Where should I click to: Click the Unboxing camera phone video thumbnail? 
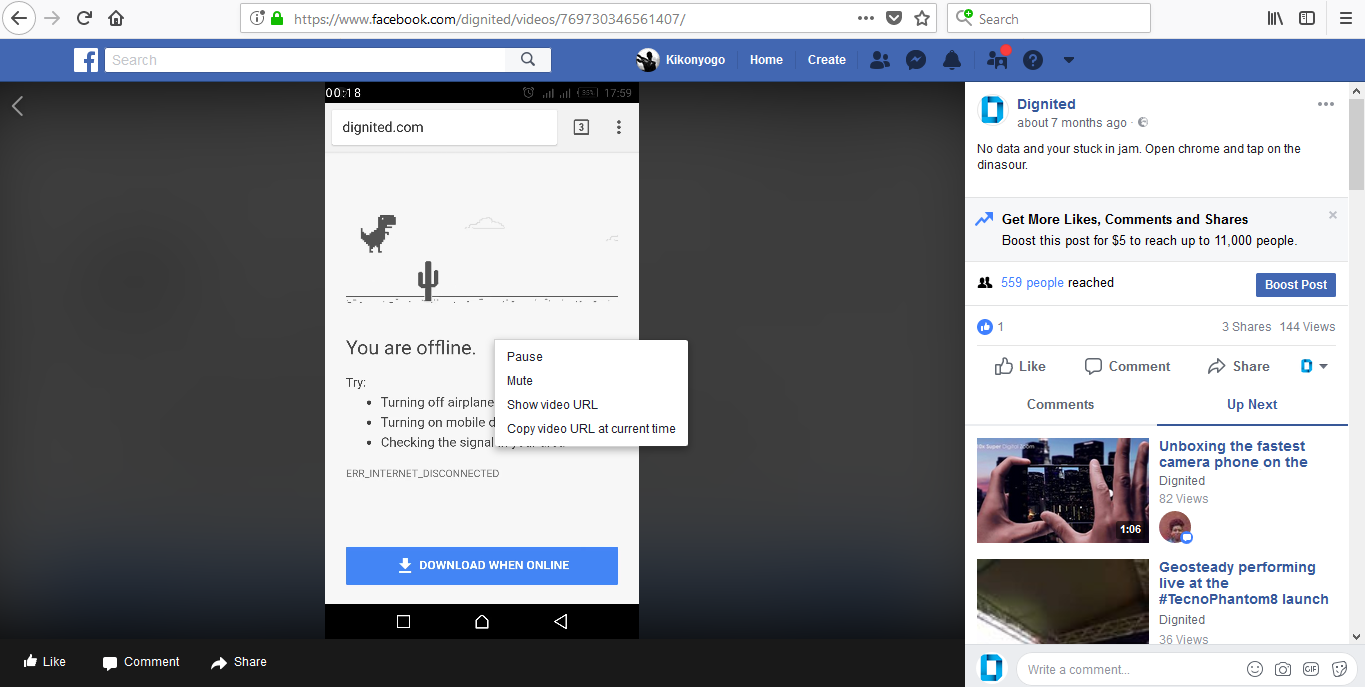tap(1063, 490)
